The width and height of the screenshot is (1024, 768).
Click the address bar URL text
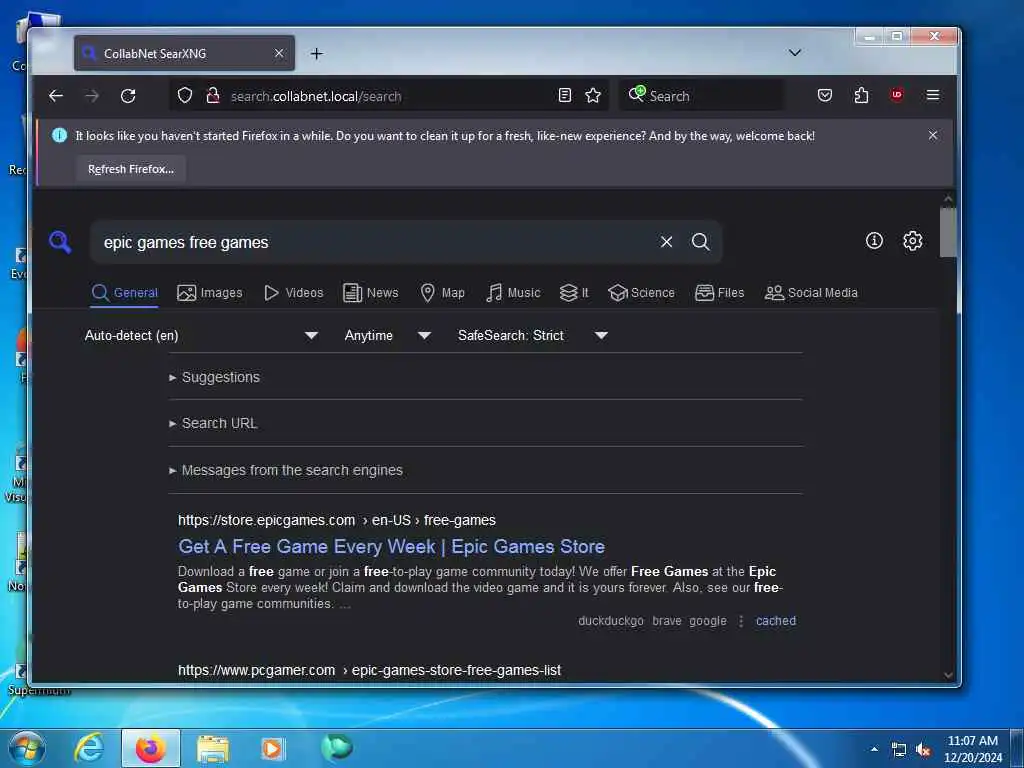[x=316, y=97]
